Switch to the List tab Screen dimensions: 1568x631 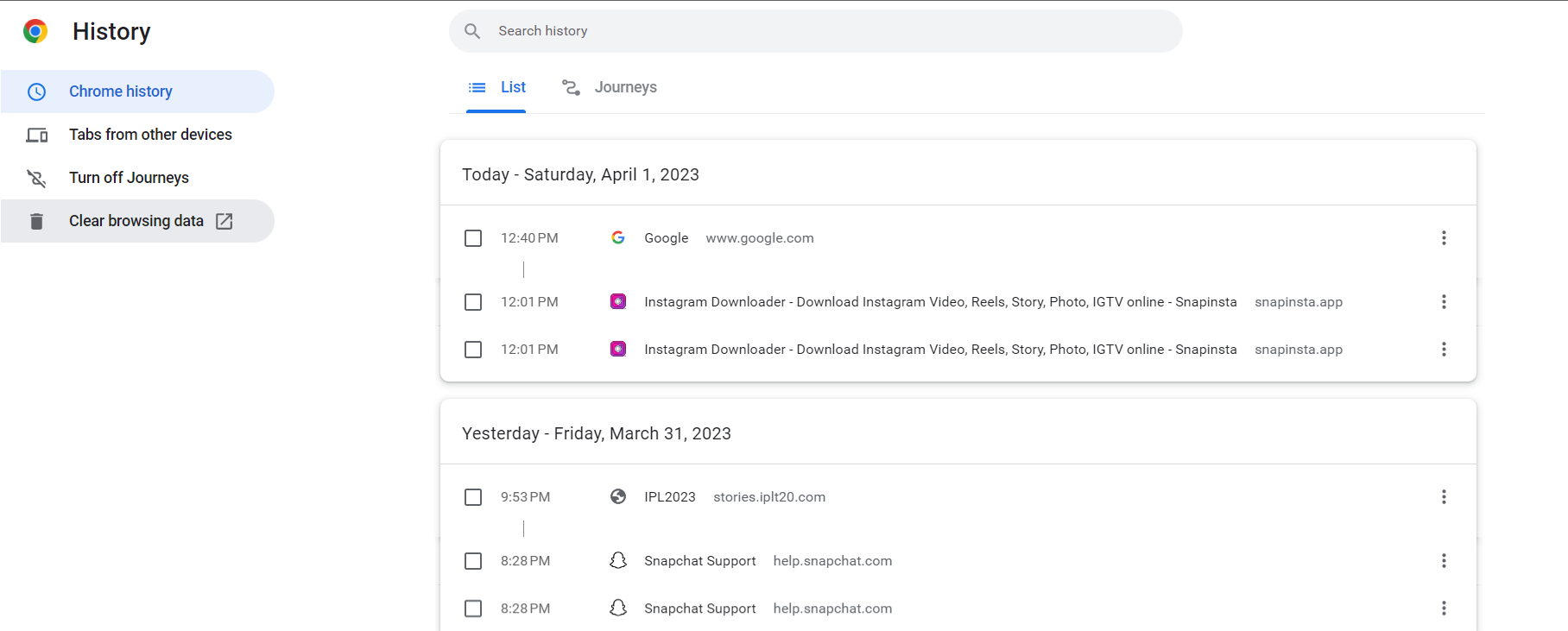tap(496, 87)
